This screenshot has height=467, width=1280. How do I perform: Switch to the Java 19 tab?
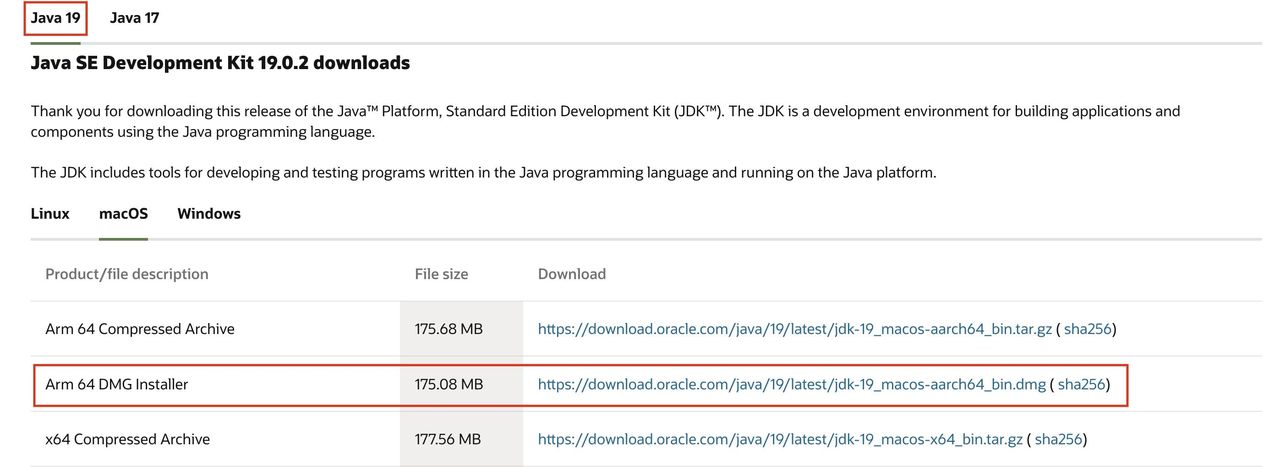[55, 18]
